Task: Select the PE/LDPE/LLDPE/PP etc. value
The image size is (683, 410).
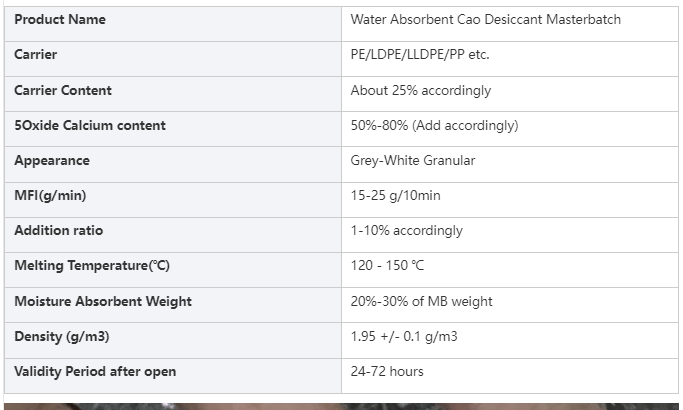Action: 420,54
